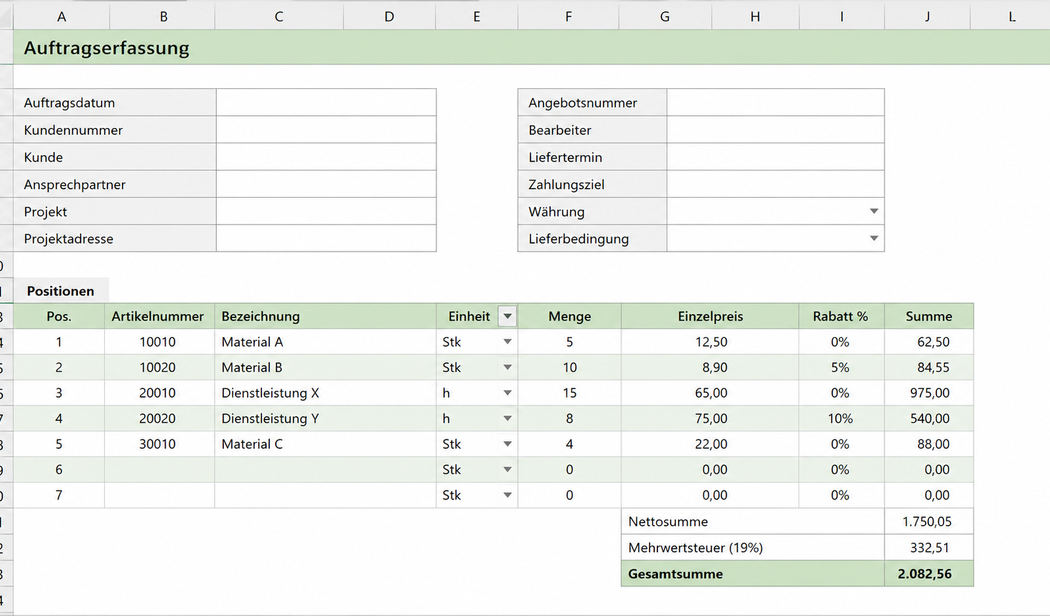Image resolution: width=1050 pixels, height=616 pixels.
Task: Select column D header
Action: pyautogui.click(x=389, y=17)
